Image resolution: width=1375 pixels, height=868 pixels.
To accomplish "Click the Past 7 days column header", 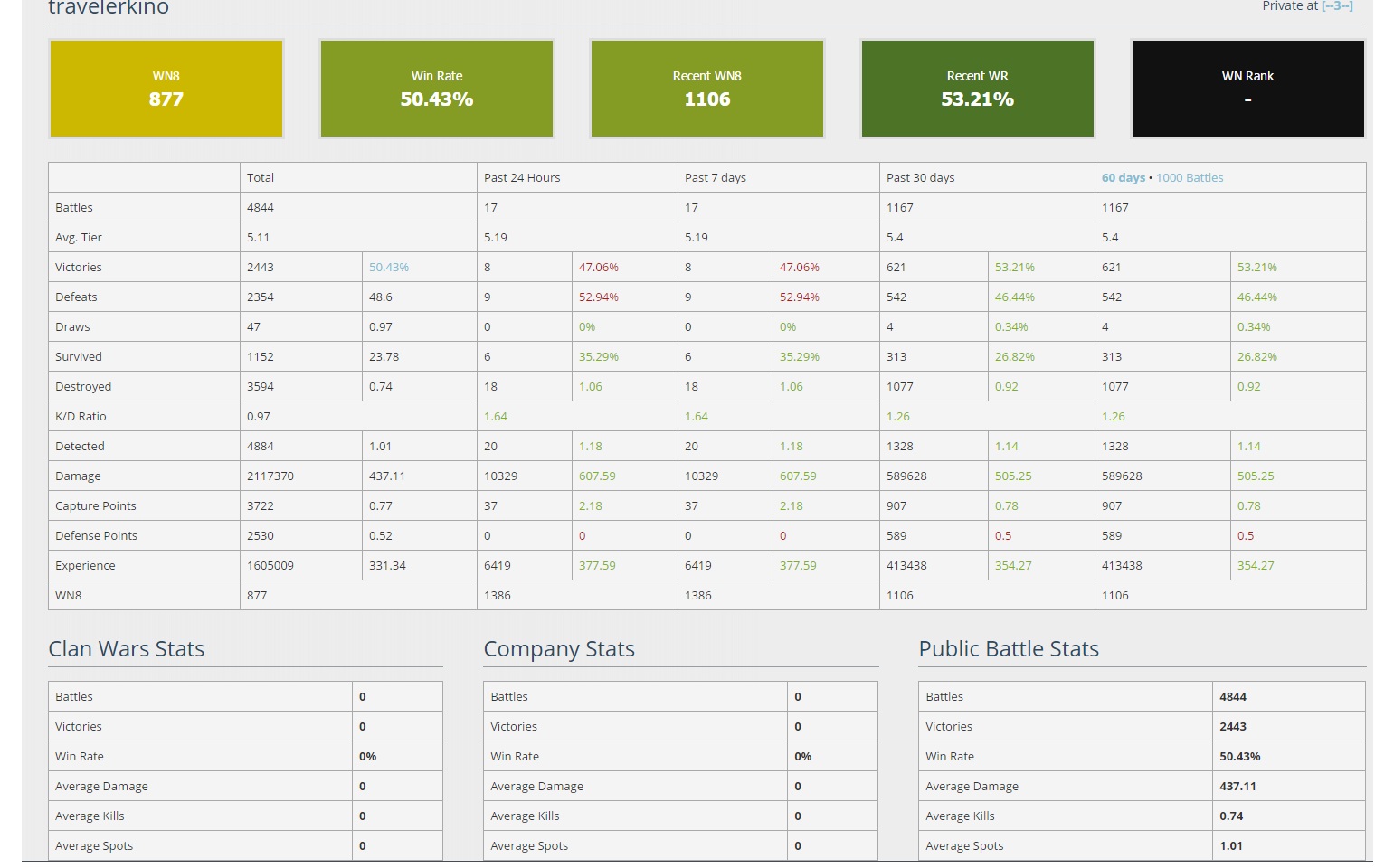I will pos(715,178).
